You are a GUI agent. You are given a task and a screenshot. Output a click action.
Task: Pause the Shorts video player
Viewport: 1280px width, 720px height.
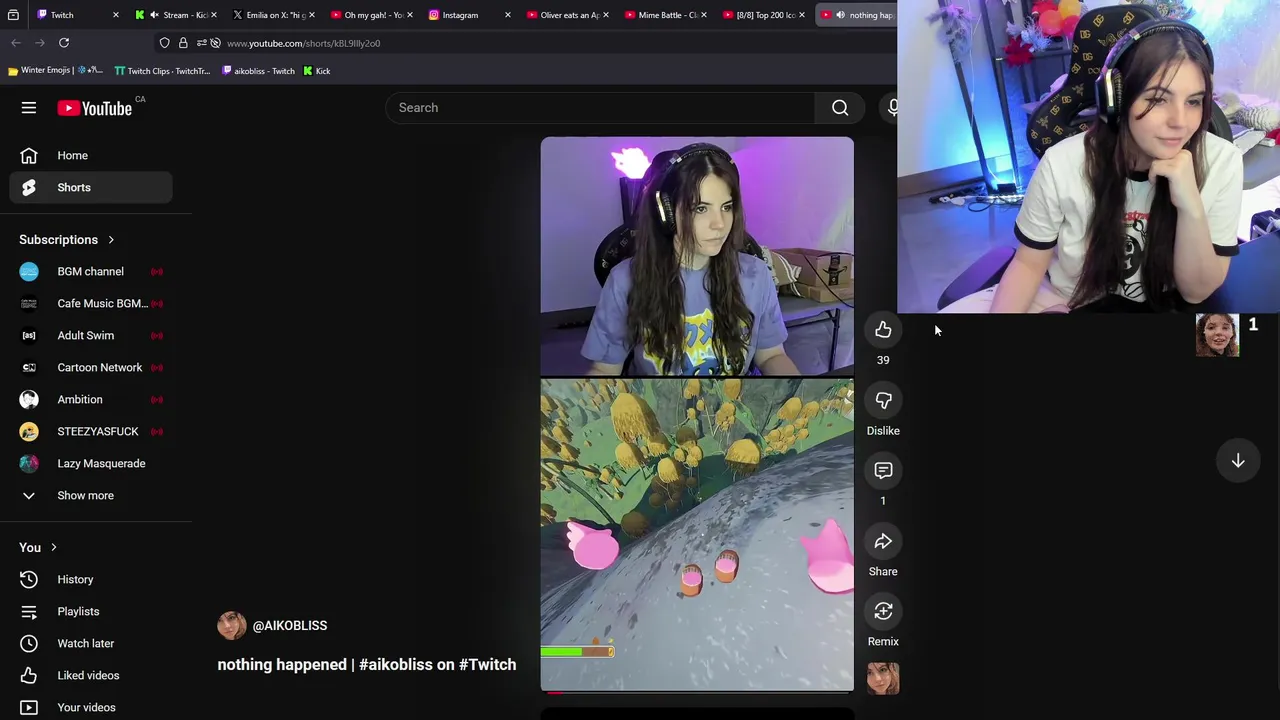(697, 414)
